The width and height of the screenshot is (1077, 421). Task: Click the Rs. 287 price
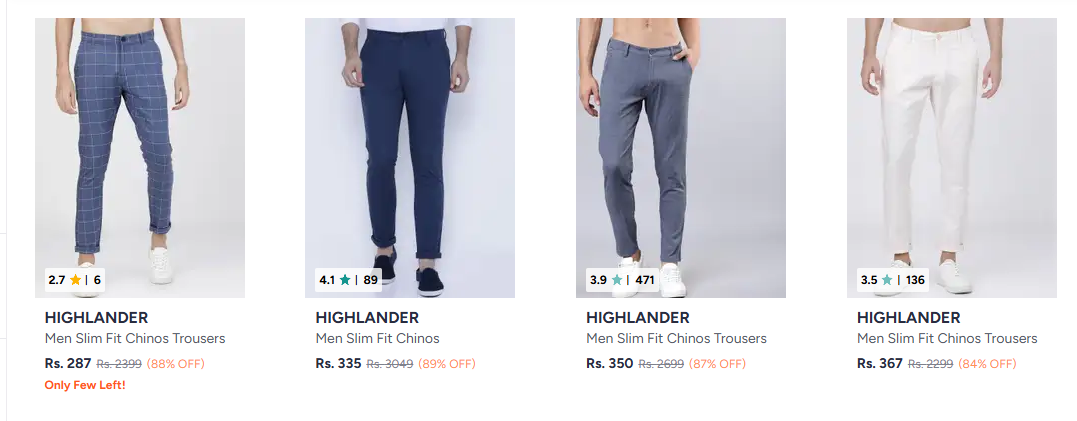(x=68, y=363)
